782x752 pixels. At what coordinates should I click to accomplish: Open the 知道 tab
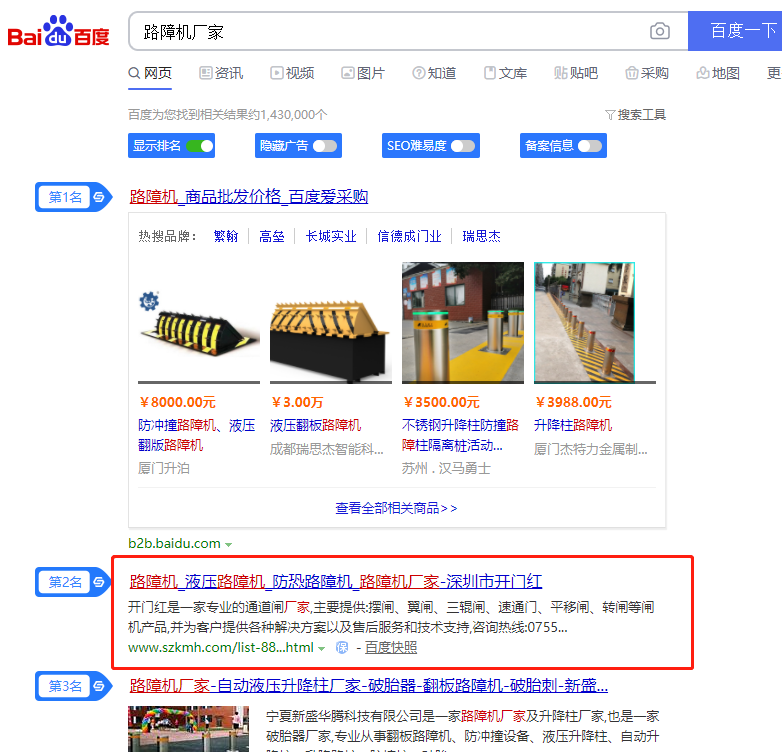pos(434,73)
